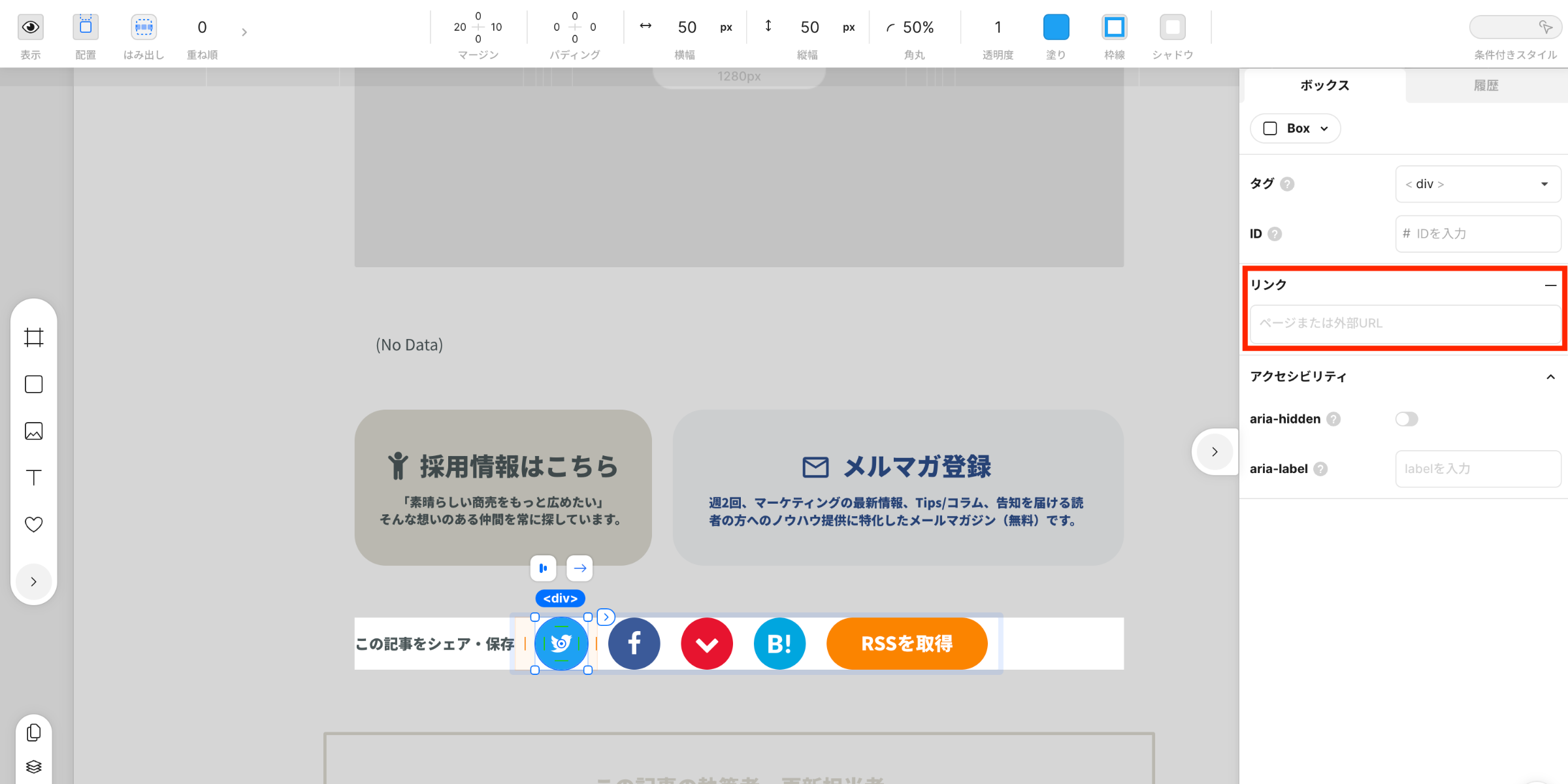Image resolution: width=1568 pixels, height=784 pixels.
Task: Select the (No Data) text
Action: (x=410, y=345)
